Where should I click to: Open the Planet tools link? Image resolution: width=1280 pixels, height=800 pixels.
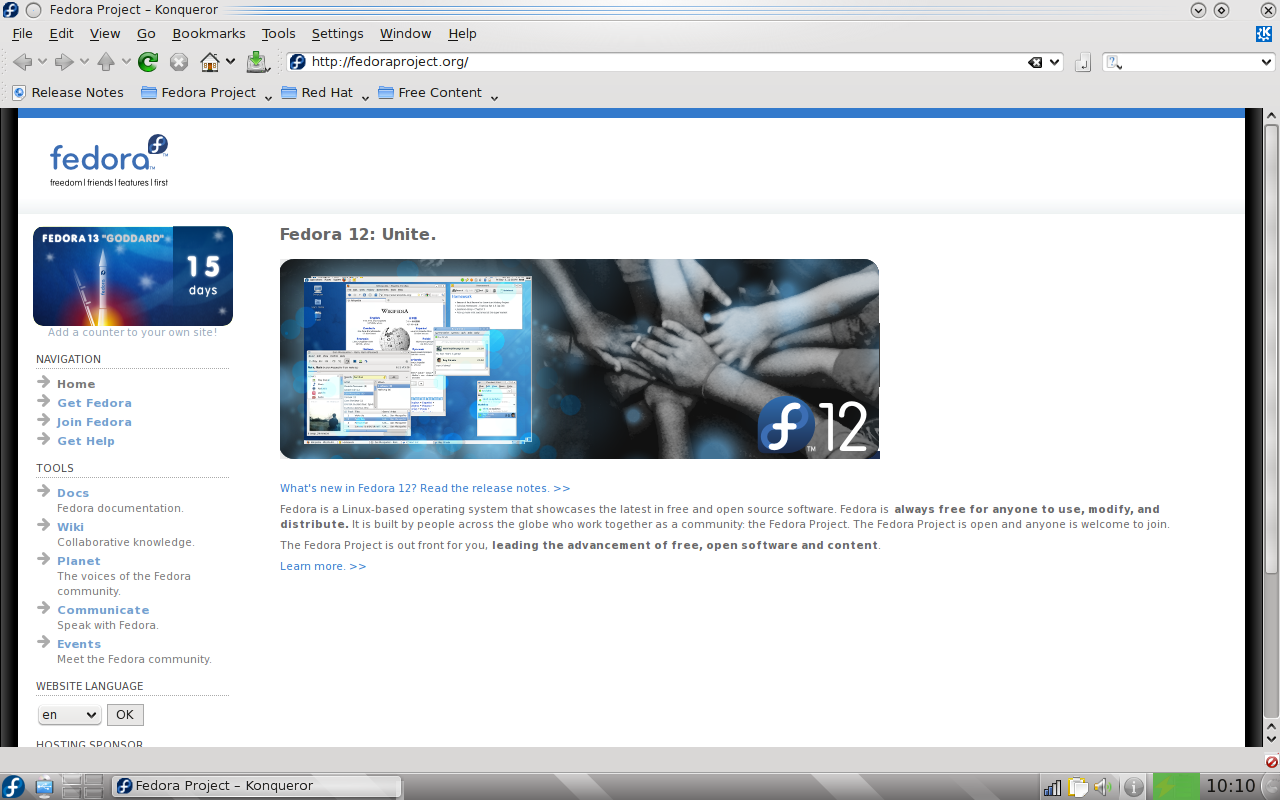point(79,561)
